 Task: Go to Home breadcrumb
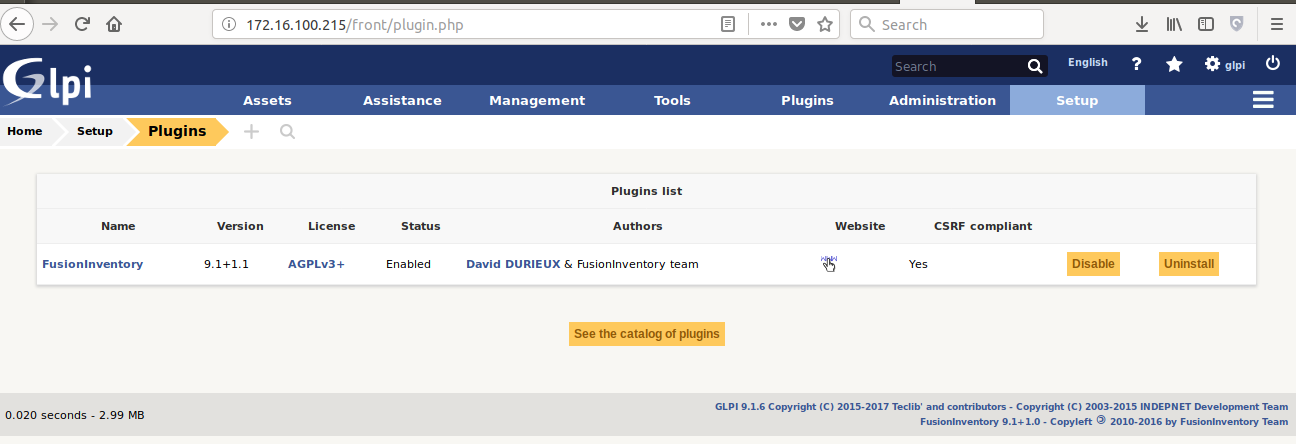tap(25, 131)
